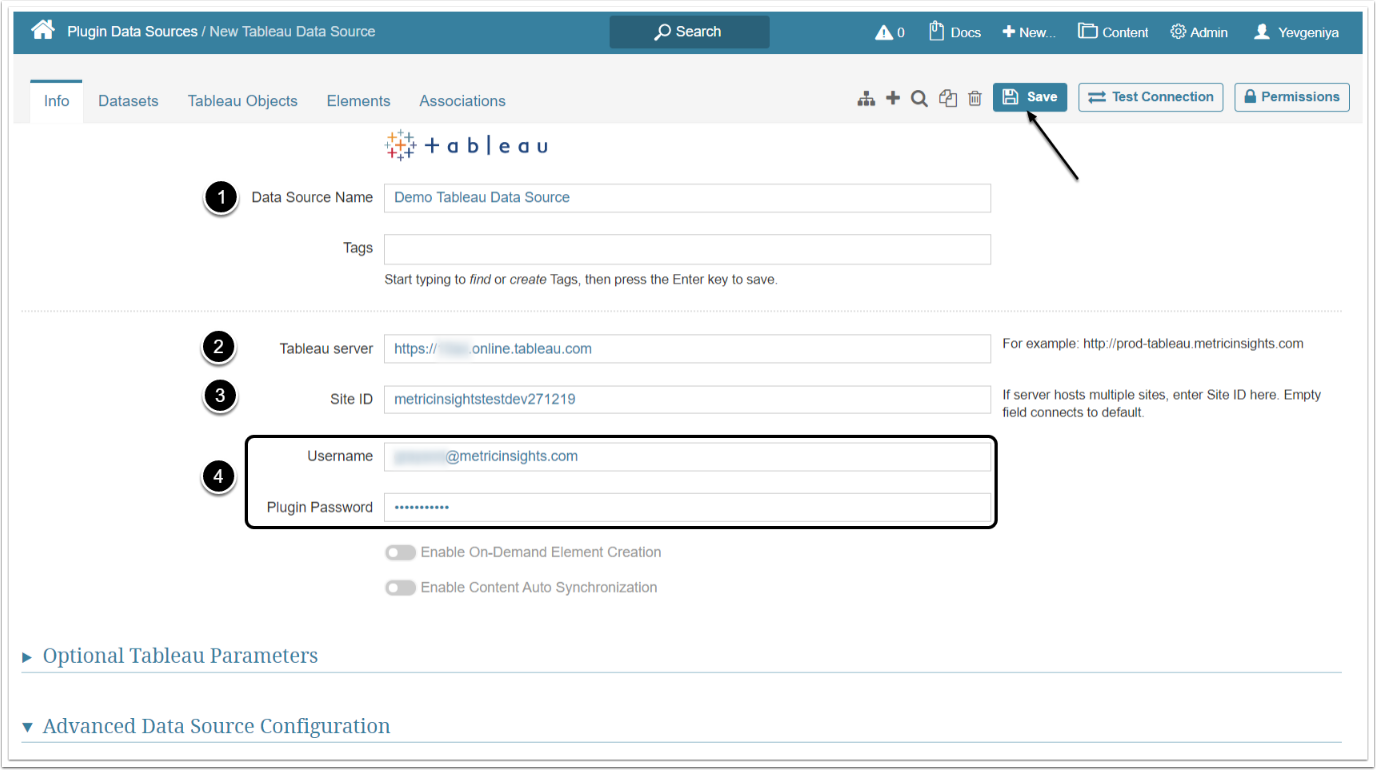Duplicate the data source via copy icon
The width and height of the screenshot is (1376, 770).
point(948,98)
